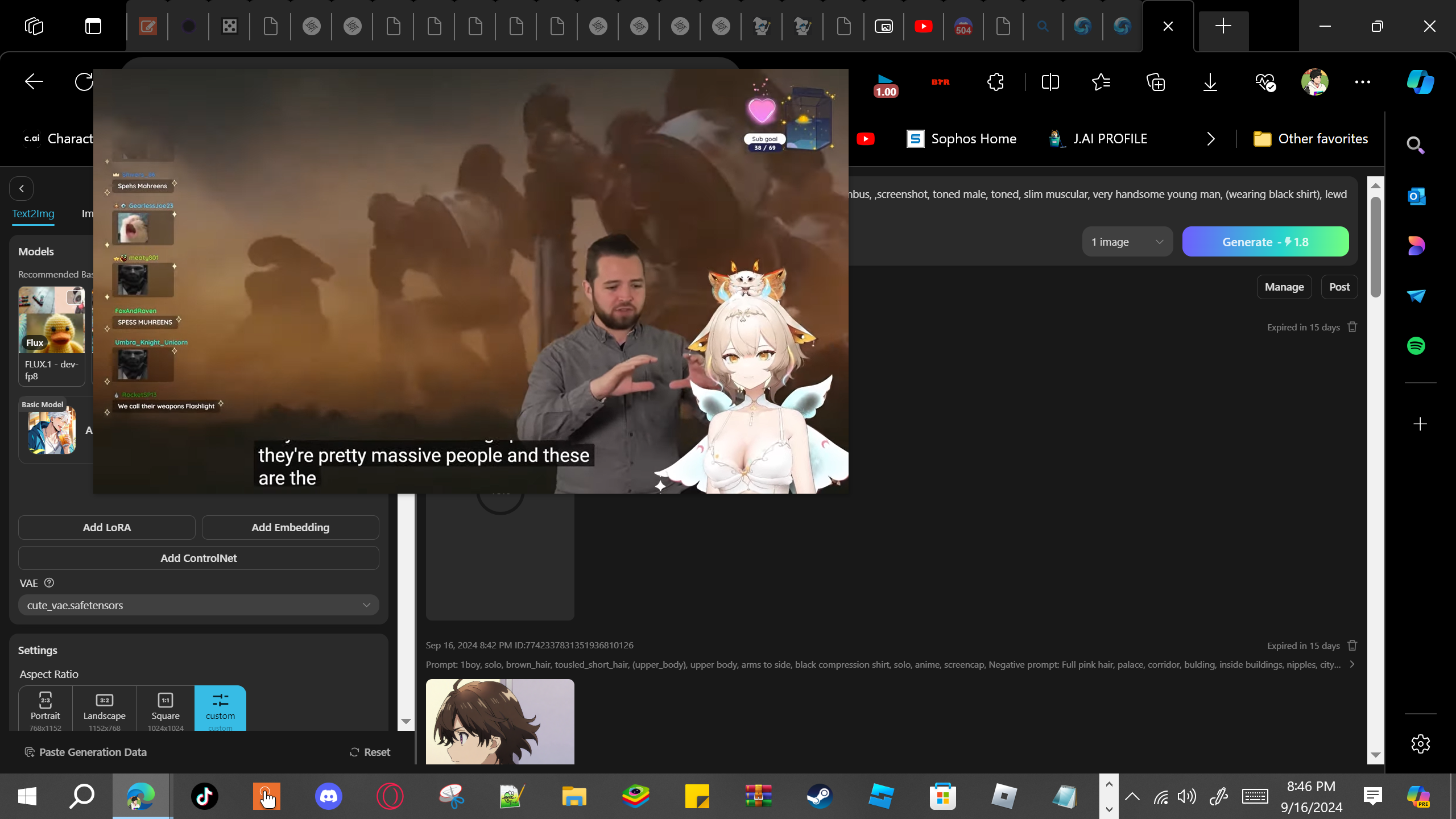Delete the 8:42 PM generation
Screen dimensions: 1456x819
[1352, 646]
